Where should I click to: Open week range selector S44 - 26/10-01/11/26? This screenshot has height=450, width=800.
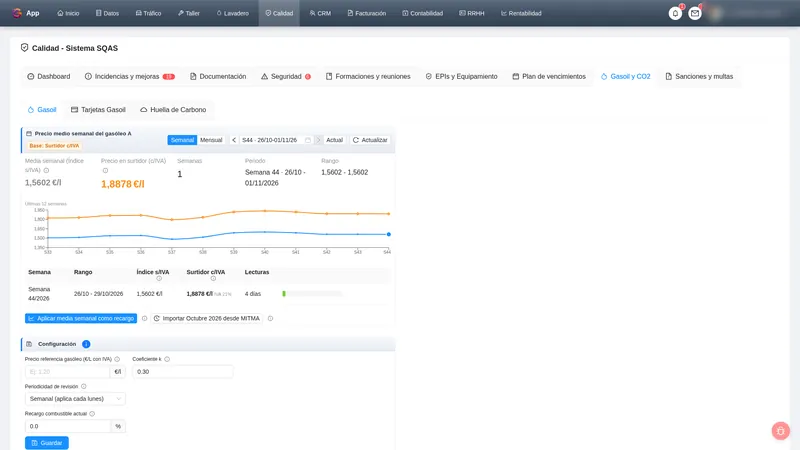[x=276, y=140]
